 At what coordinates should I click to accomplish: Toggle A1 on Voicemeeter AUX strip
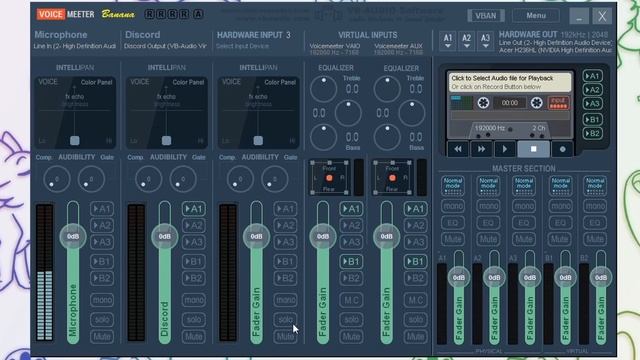pyautogui.click(x=416, y=209)
